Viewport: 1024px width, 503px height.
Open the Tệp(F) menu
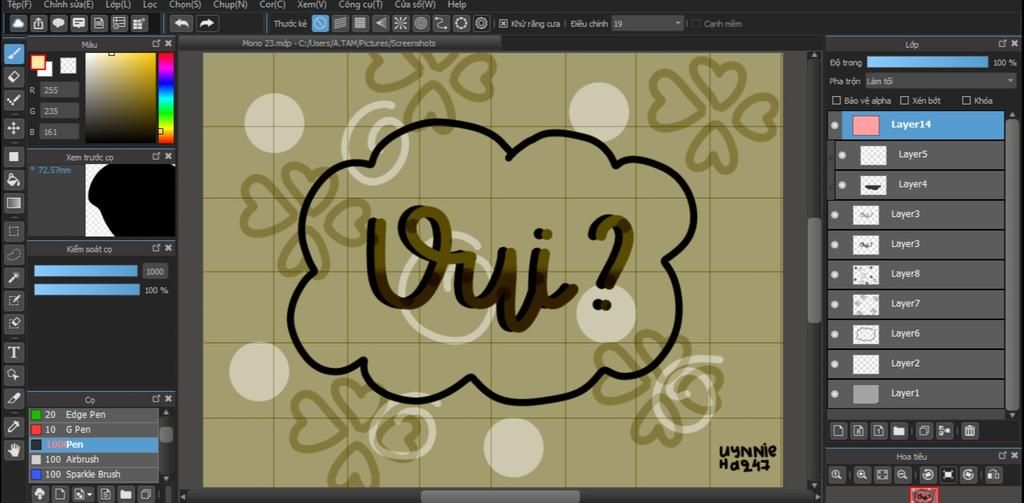[x=20, y=4]
